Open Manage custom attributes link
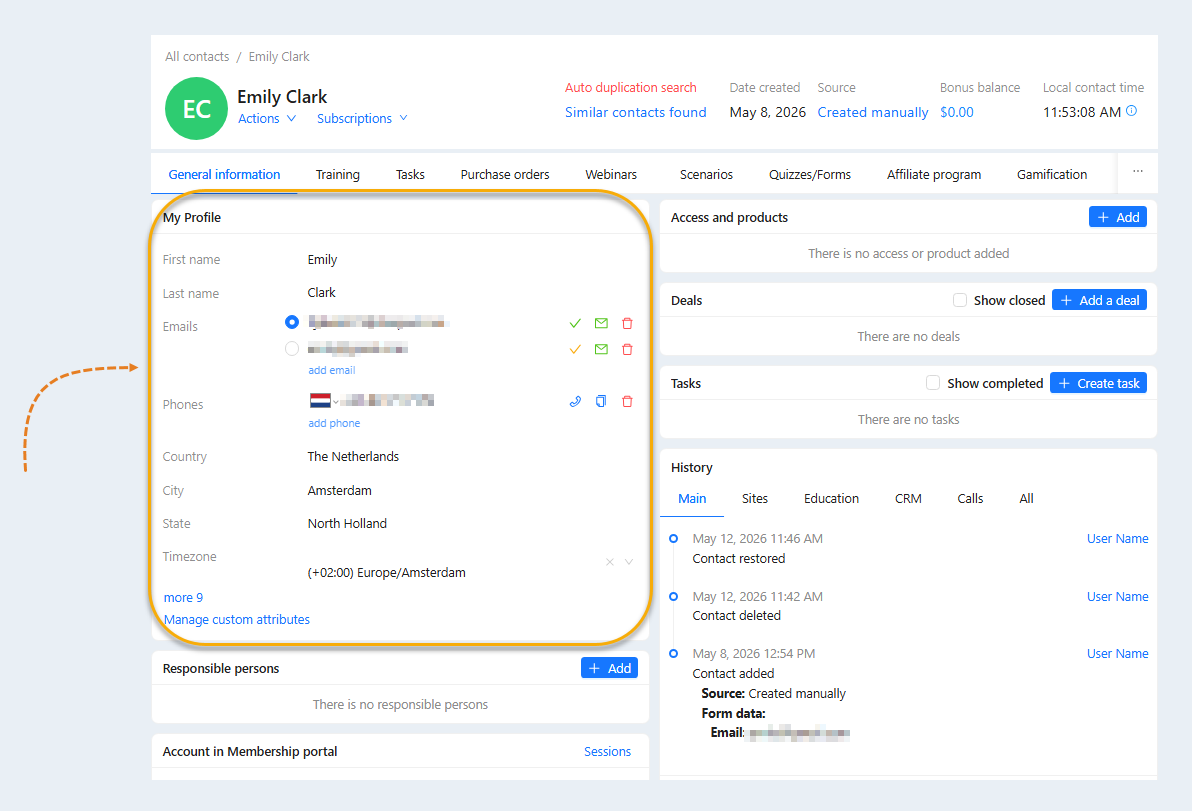The height and width of the screenshot is (811, 1192). 236,619
